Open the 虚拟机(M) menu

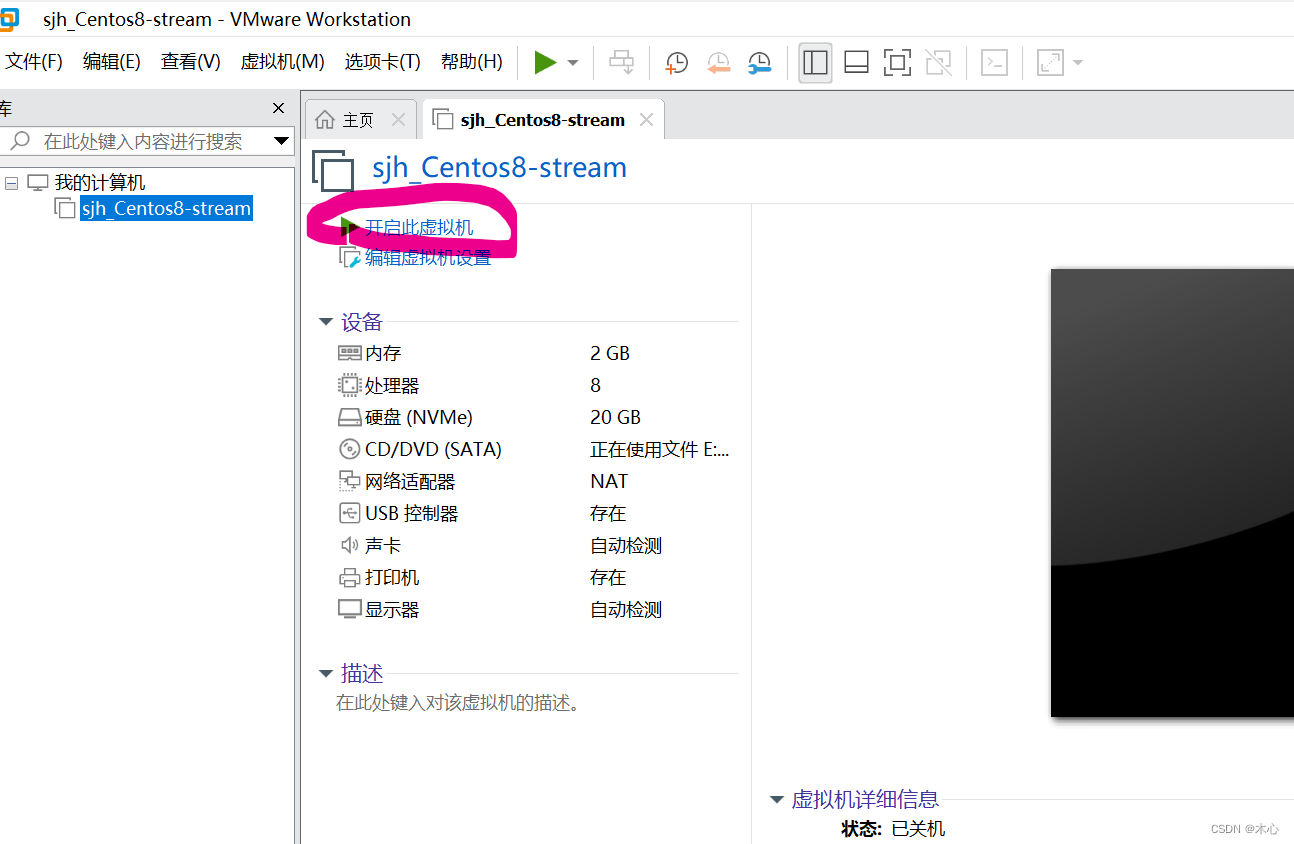point(282,62)
